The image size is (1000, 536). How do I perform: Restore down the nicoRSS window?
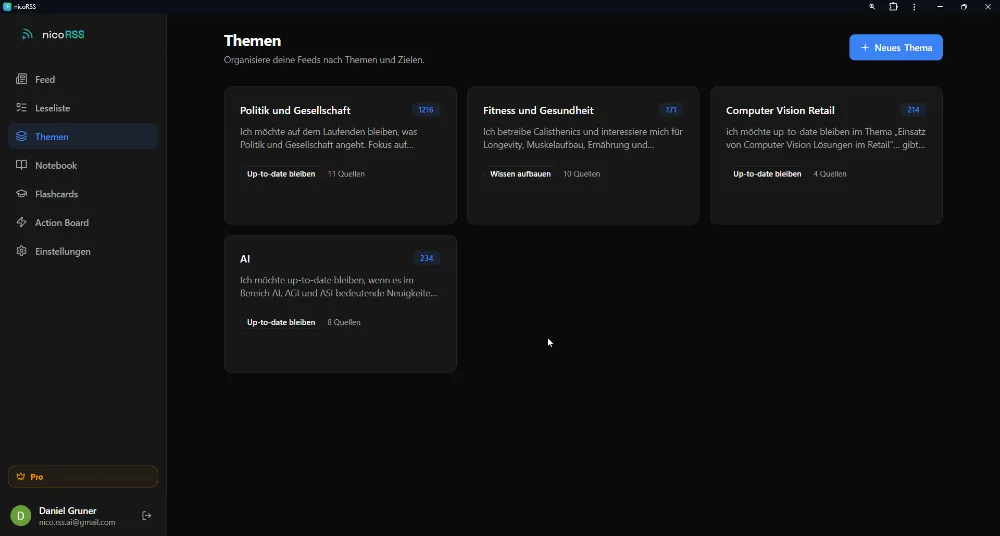click(964, 6)
